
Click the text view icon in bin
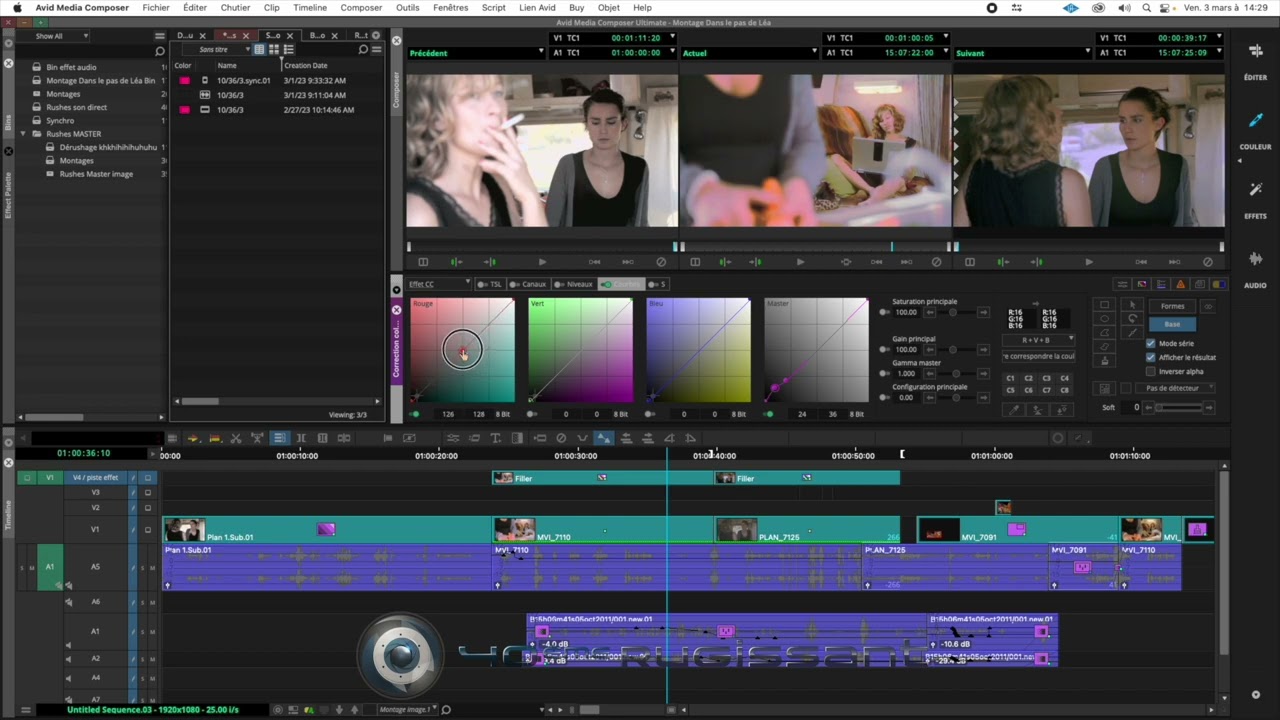tap(259, 49)
